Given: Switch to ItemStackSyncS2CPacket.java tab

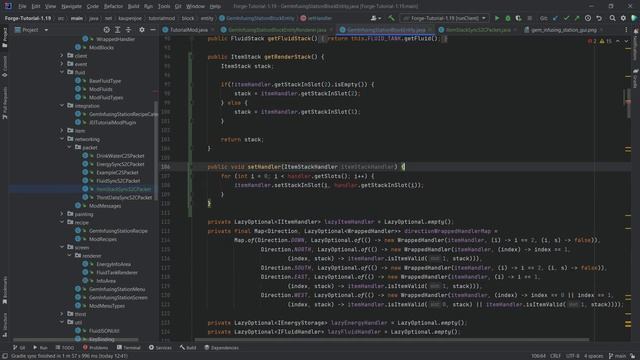Looking at the screenshot, I should (x=478, y=30).
